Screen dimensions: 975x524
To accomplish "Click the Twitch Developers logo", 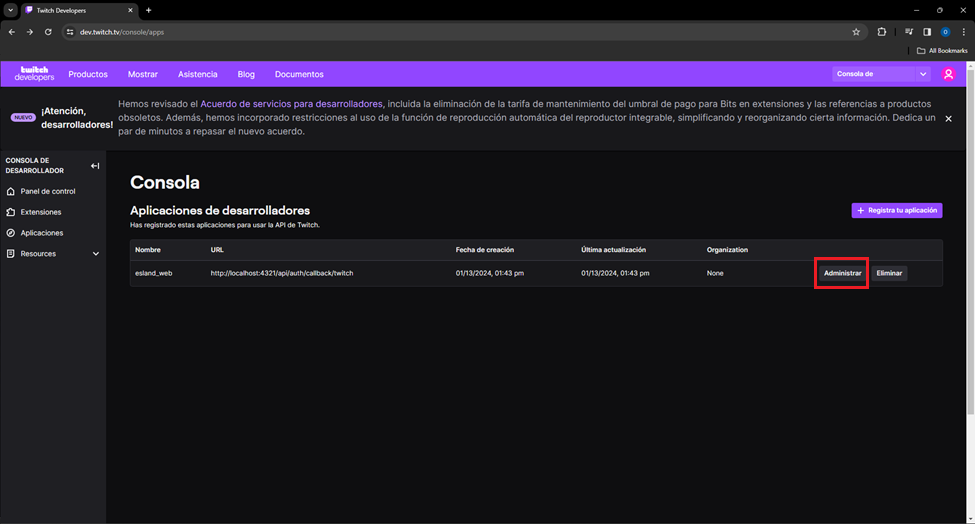I will pyautogui.click(x=34, y=74).
